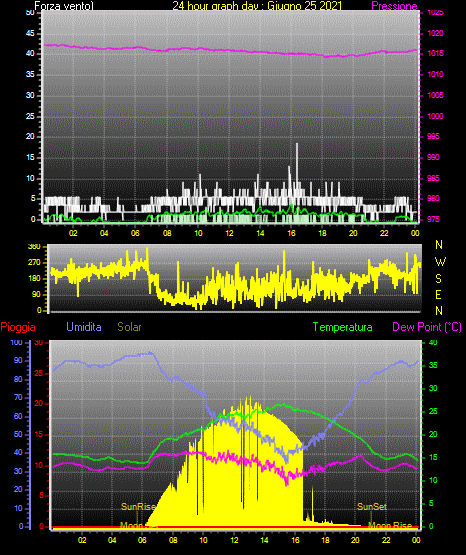Screen dimensions: 466x555
Task: Click wind speed axis value '35'
Action: tap(30, 74)
